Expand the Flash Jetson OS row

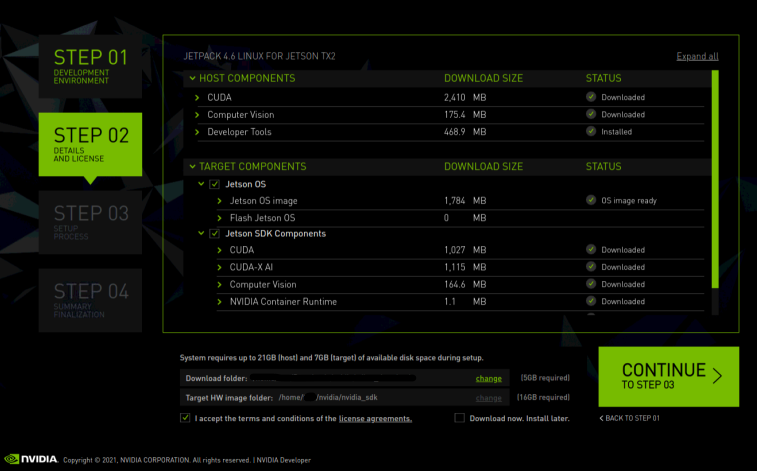pyautogui.click(x=220, y=218)
